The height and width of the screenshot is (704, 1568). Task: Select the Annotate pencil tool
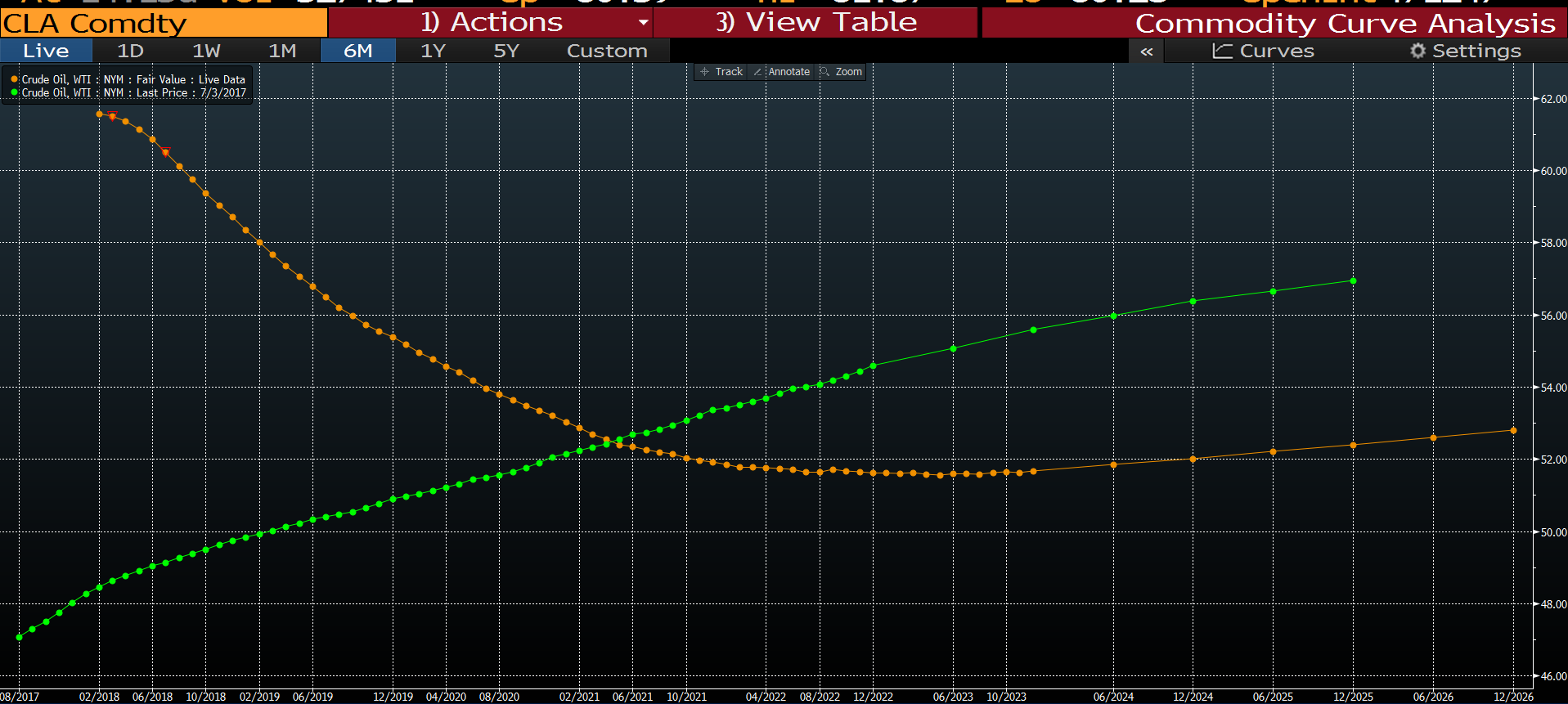[782, 72]
